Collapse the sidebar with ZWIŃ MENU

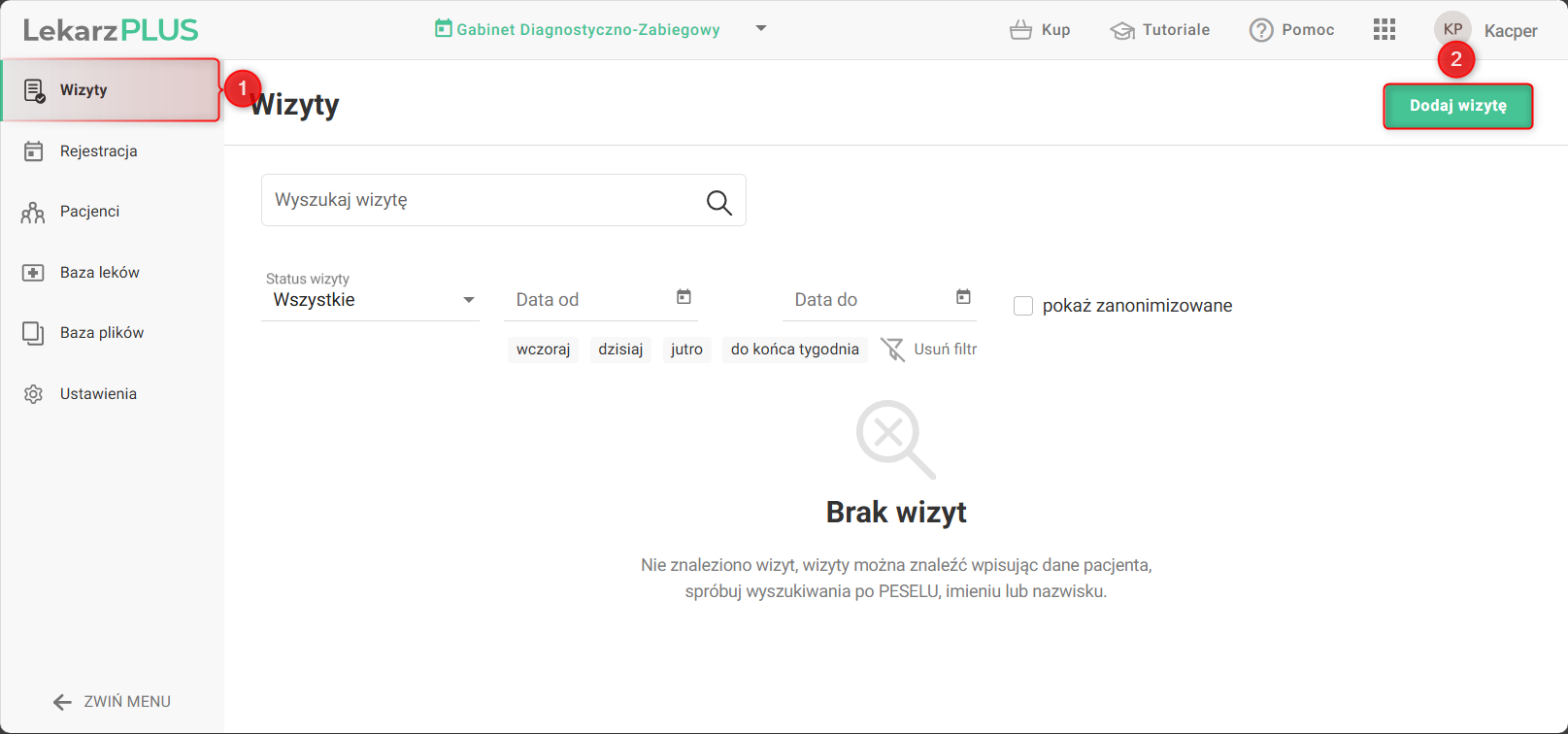[x=112, y=701]
